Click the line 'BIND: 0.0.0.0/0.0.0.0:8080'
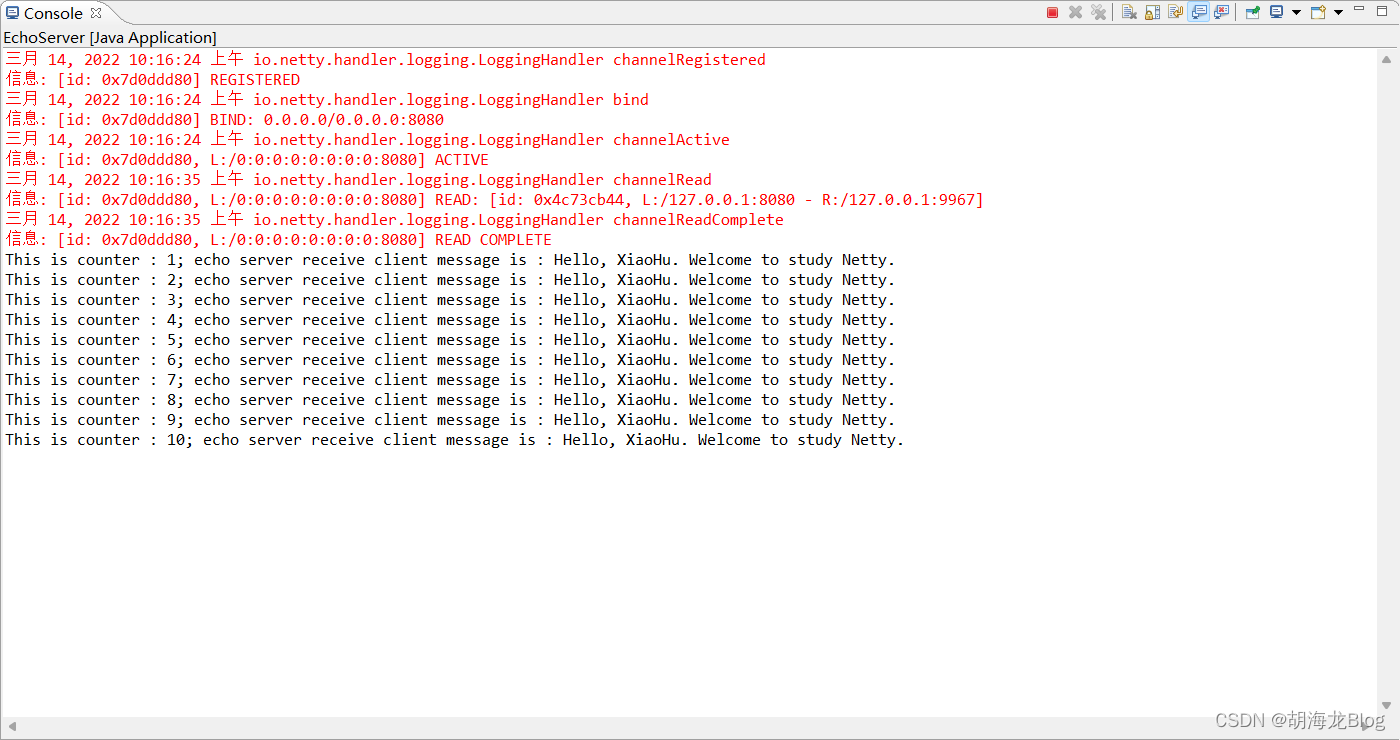 (x=225, y=120)
